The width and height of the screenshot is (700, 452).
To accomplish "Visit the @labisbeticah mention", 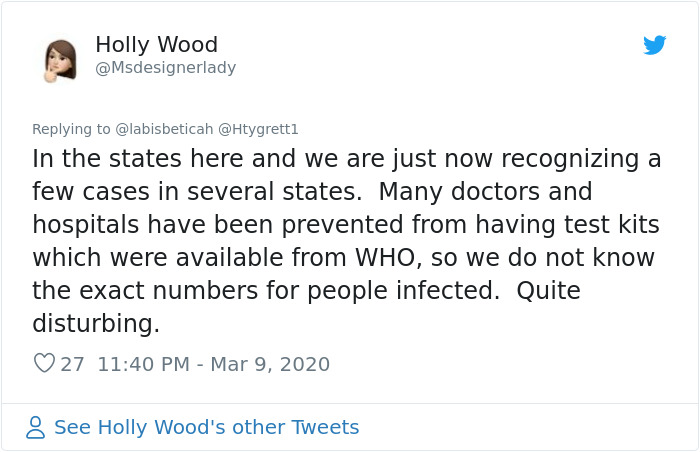I will tap(164, 129).
